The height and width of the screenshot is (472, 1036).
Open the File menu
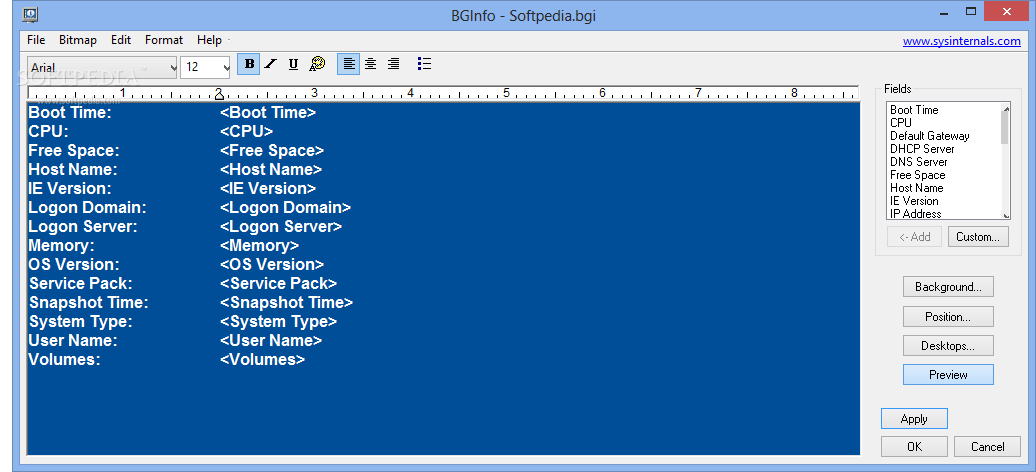click(36, 40)
